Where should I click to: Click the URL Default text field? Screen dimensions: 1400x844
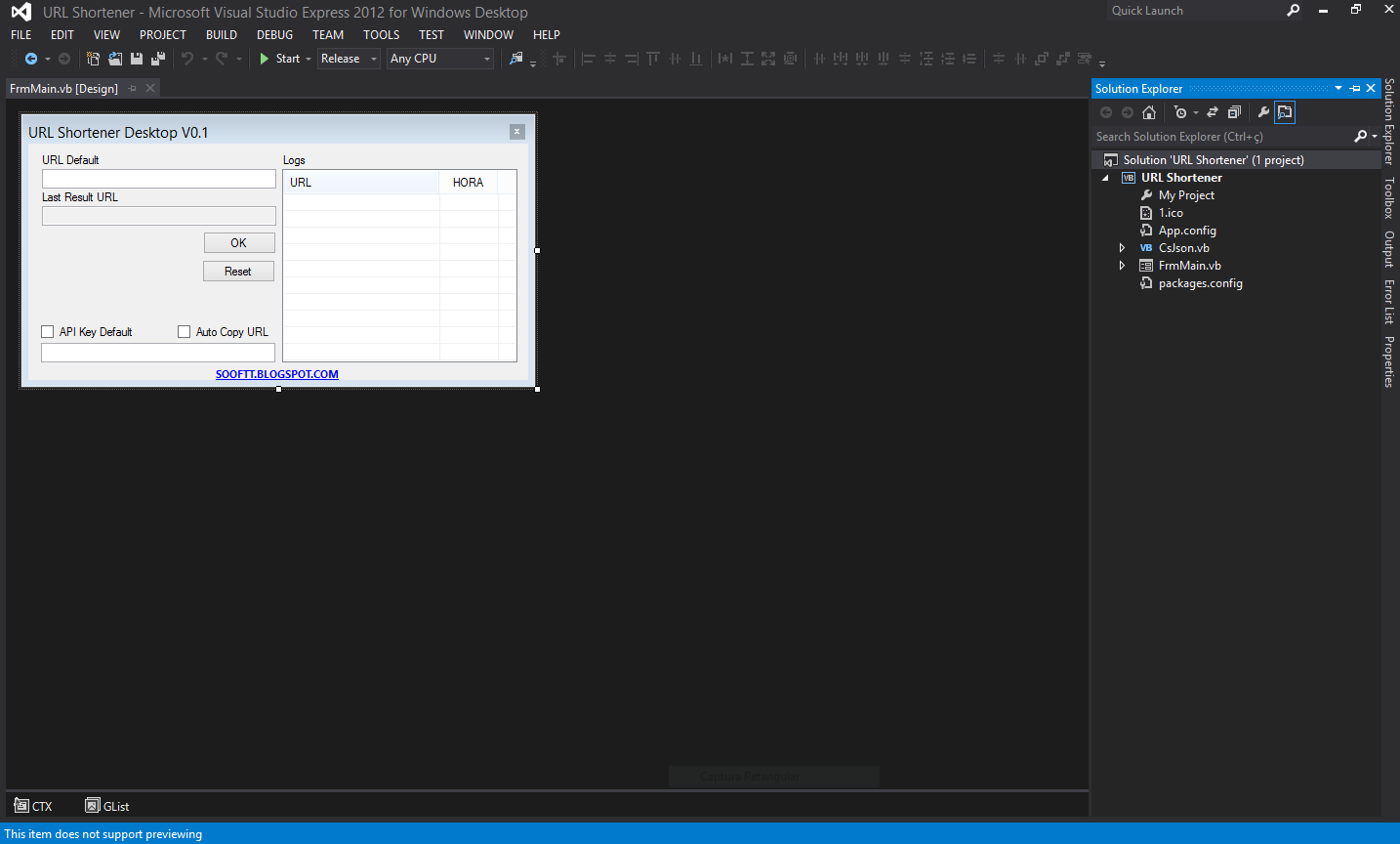[159, 179]
